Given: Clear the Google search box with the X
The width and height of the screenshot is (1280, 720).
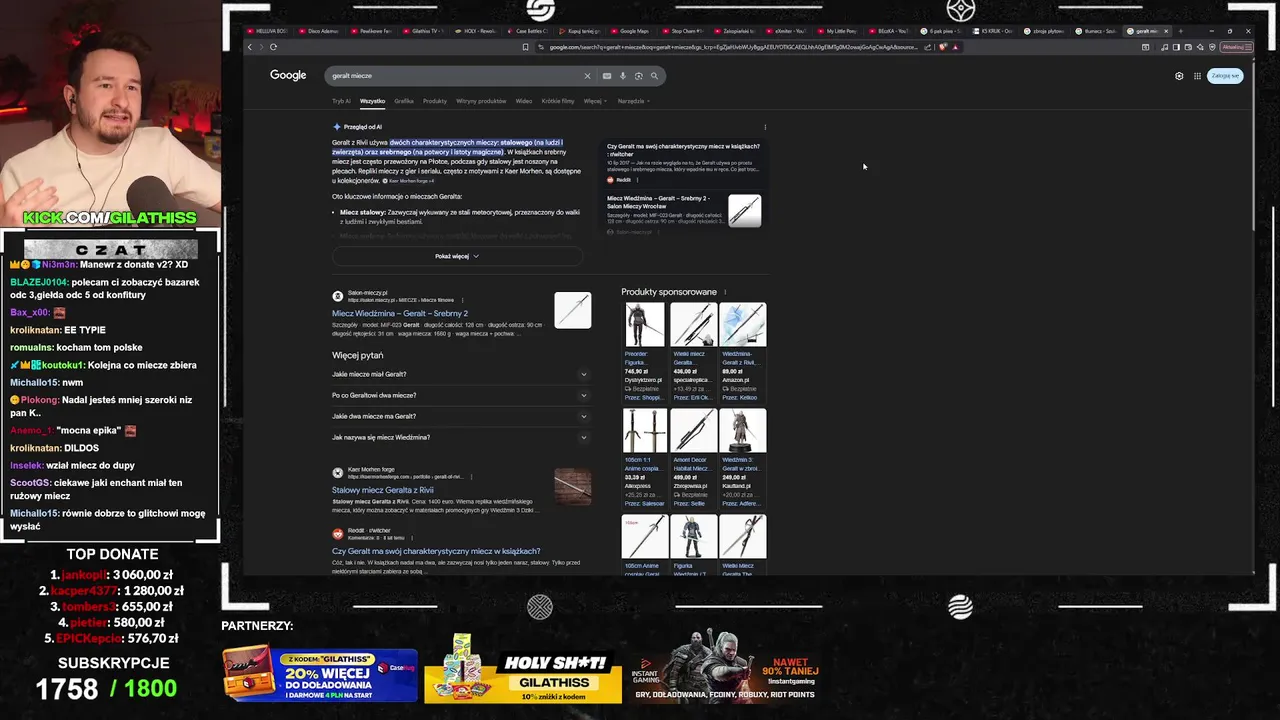Looking at the screenshot, I should 587,76.
